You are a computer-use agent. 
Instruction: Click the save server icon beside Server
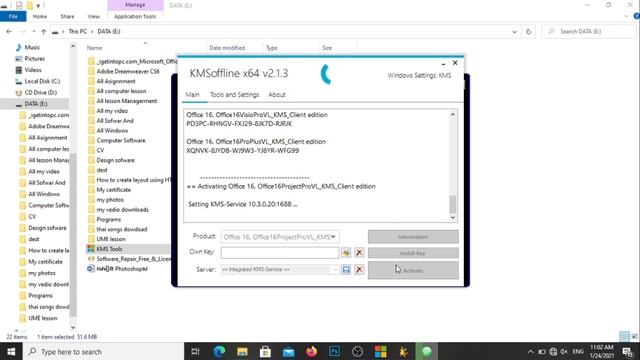346,269
